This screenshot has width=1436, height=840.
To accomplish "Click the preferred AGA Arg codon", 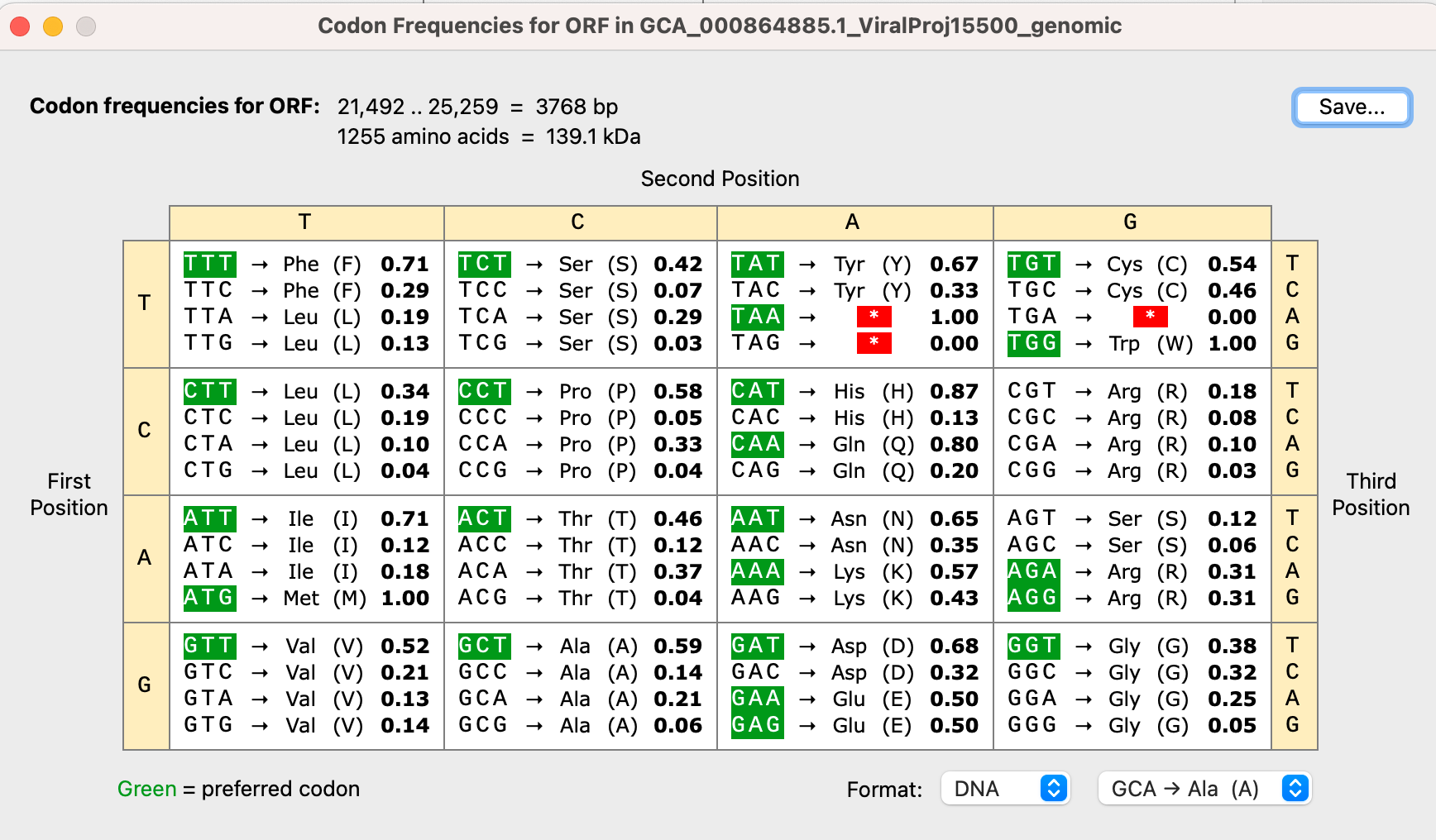I will click(x=1032, y=571).
